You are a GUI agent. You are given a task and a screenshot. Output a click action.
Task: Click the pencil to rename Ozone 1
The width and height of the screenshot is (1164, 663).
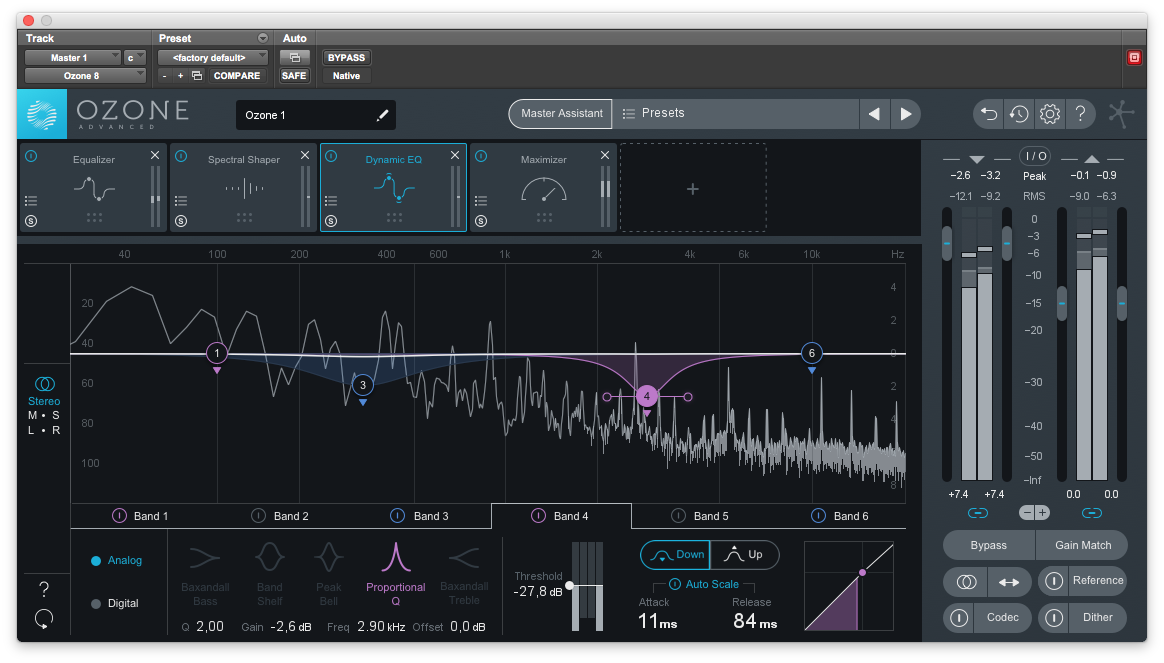382,115
